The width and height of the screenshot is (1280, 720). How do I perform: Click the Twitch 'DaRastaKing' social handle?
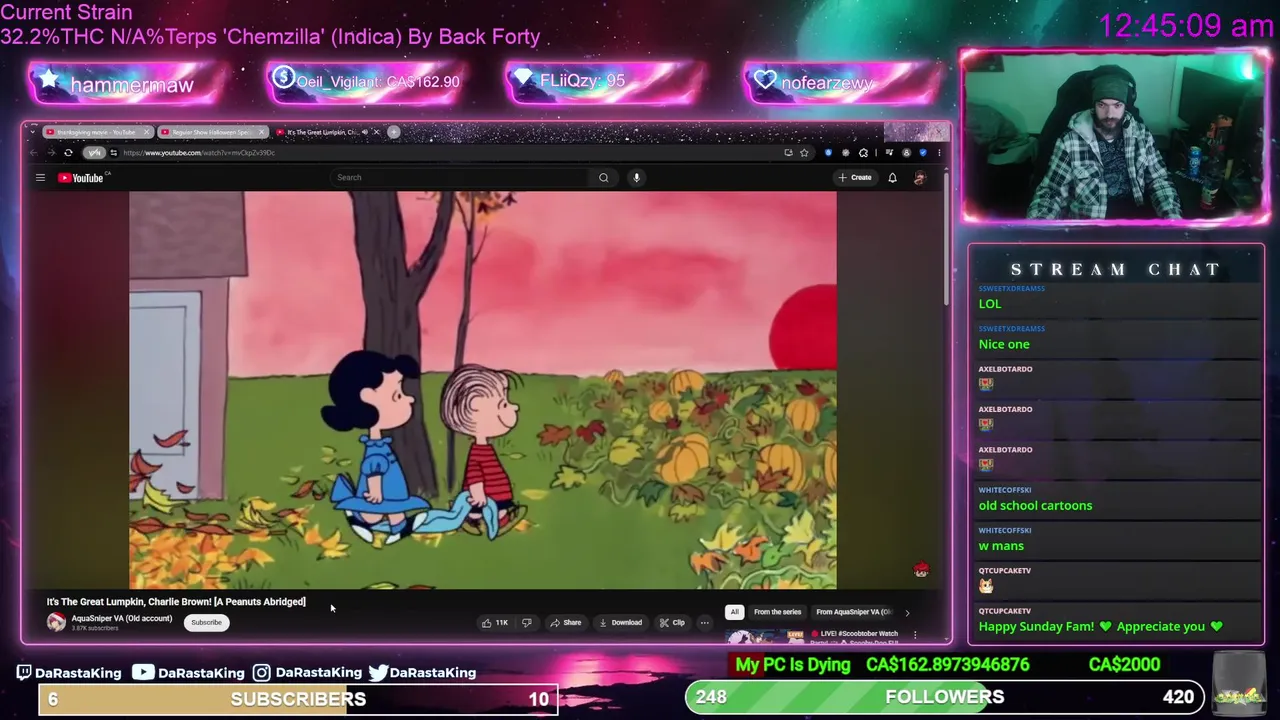tap(69, 673)
